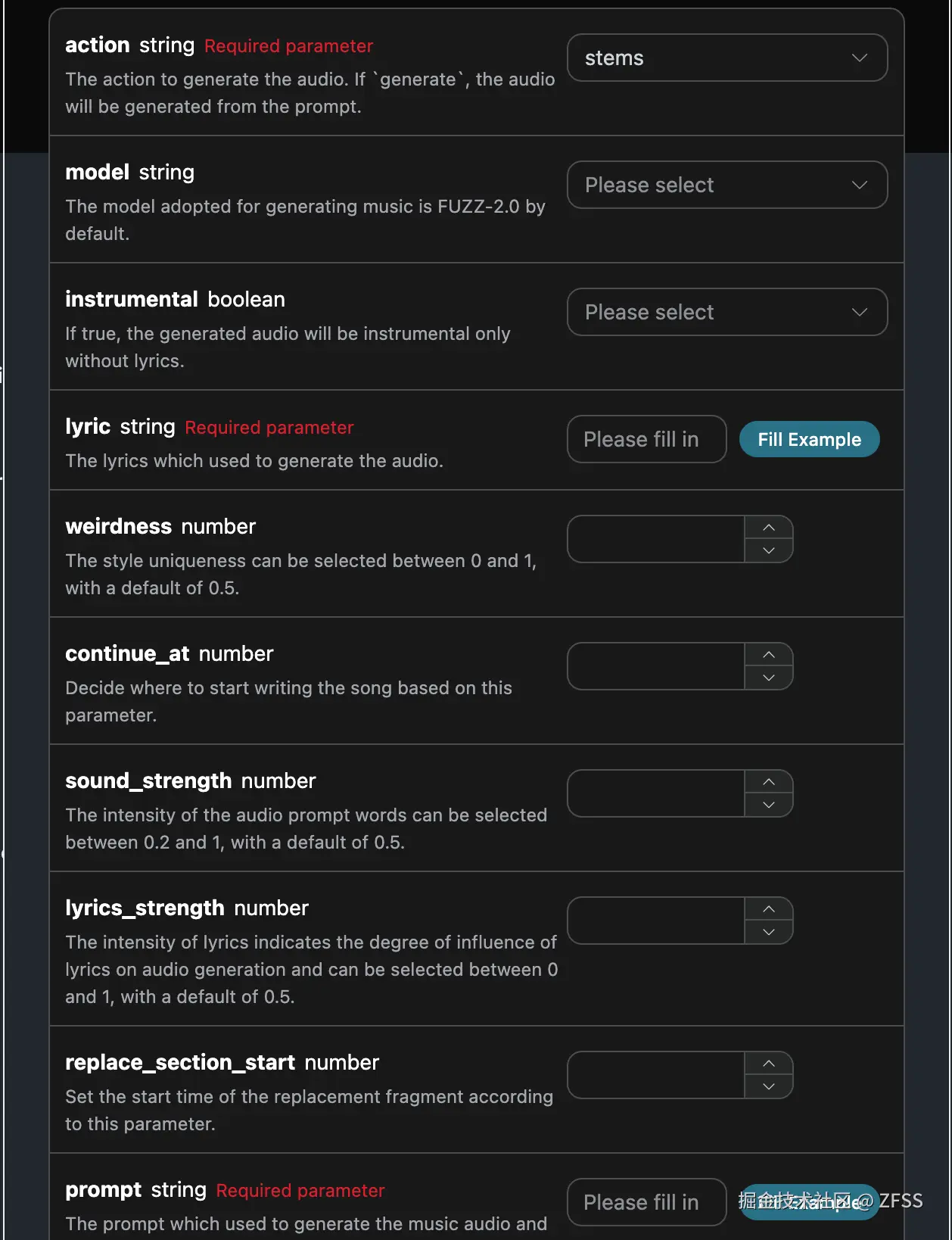The height and width of the screenshot is (1240, 952).
Task: Decrement the continue_at number
Action: pos(769,678)
